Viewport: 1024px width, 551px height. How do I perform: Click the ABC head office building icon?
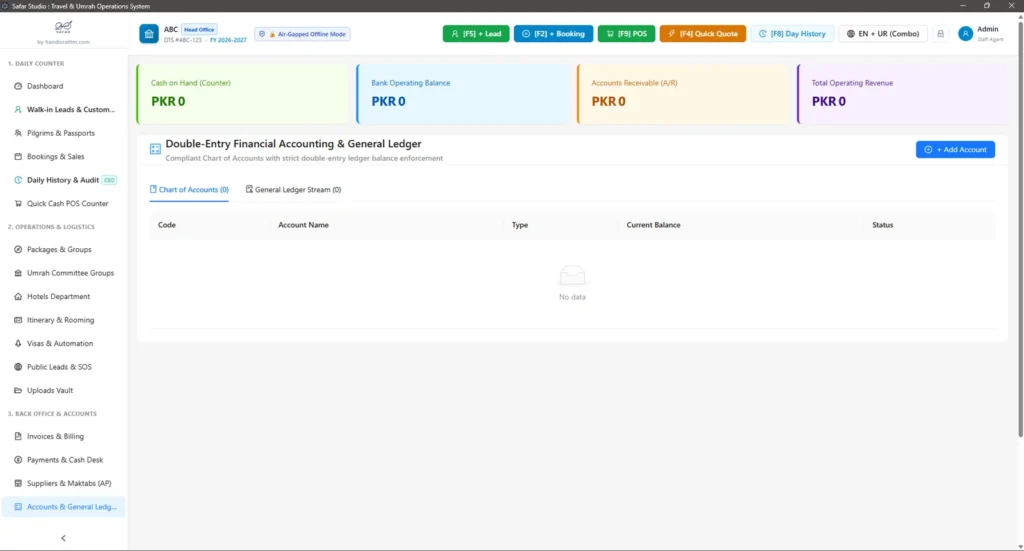(149, 34)
